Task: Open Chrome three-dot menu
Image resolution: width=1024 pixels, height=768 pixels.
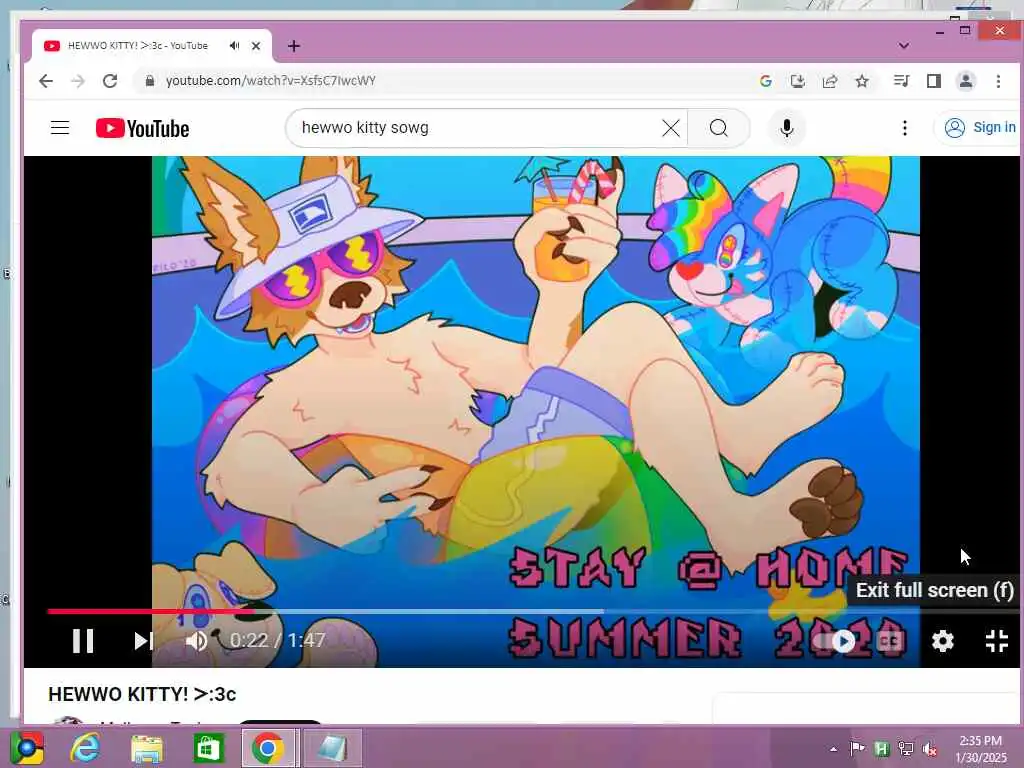Action: click(998, 81)
